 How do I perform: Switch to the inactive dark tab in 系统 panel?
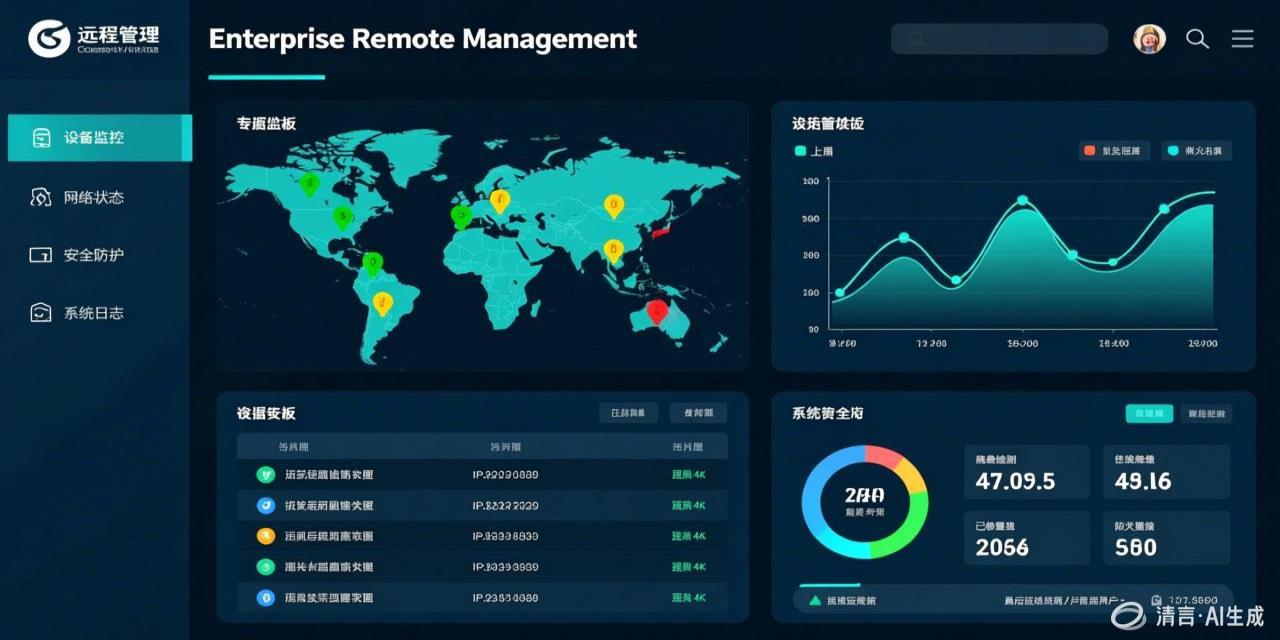coord(1206,413)
